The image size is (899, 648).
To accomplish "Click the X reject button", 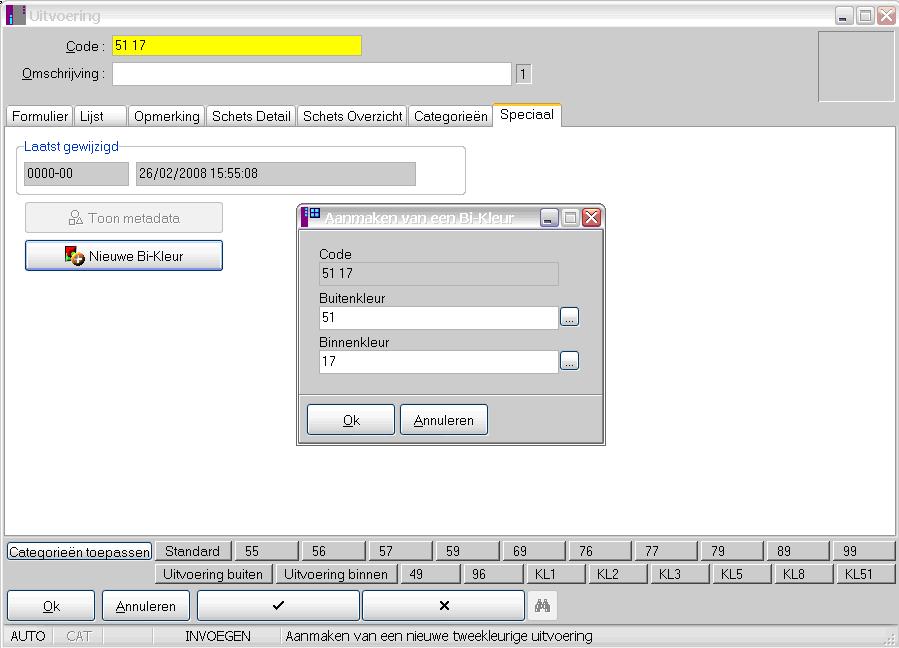I will click(444, 606).
